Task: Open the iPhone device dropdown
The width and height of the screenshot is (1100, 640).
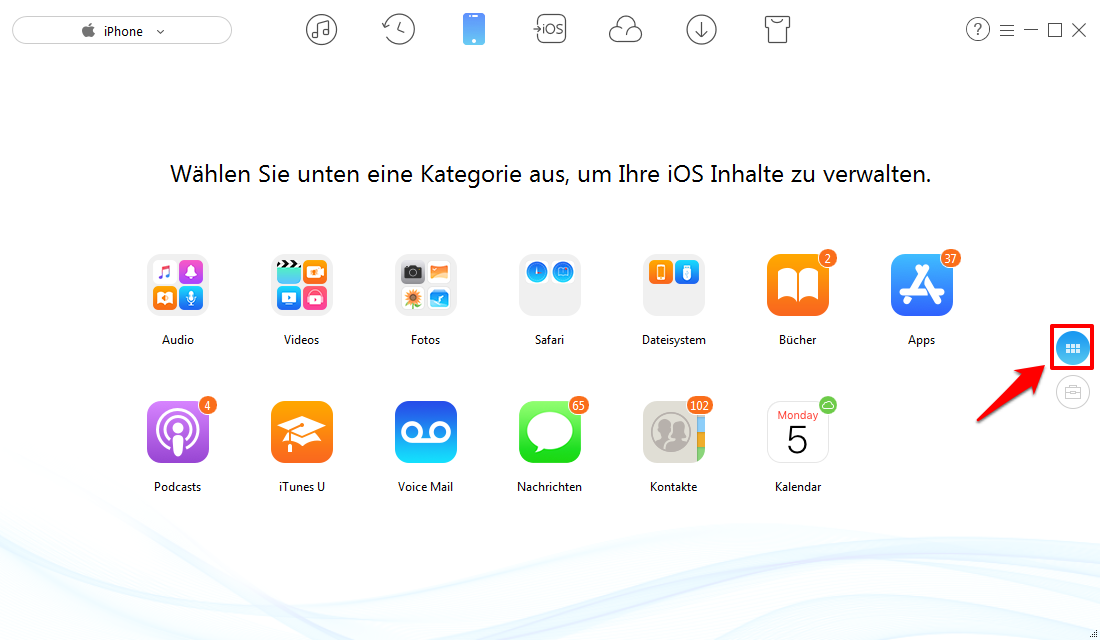Action: pyautogui.click(x=122, y=31)
